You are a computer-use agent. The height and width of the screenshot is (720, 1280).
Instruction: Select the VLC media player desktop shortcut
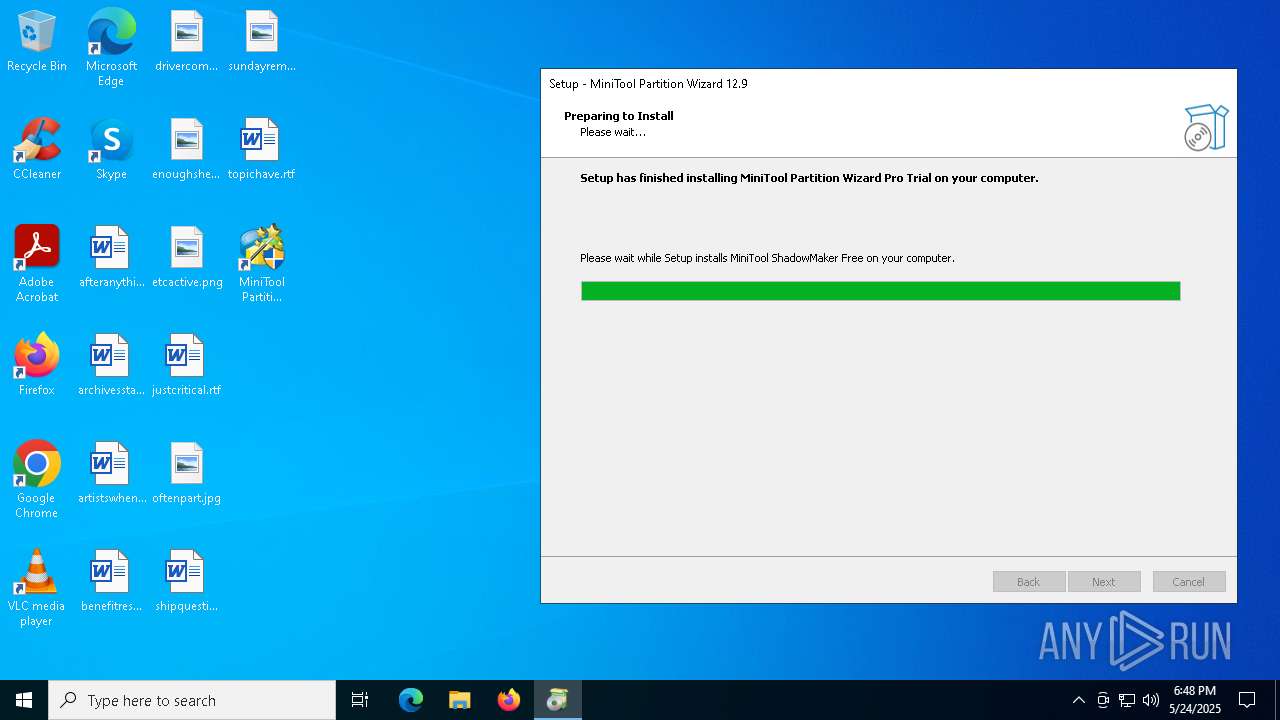pyautogui.click(x=37, y=588)
